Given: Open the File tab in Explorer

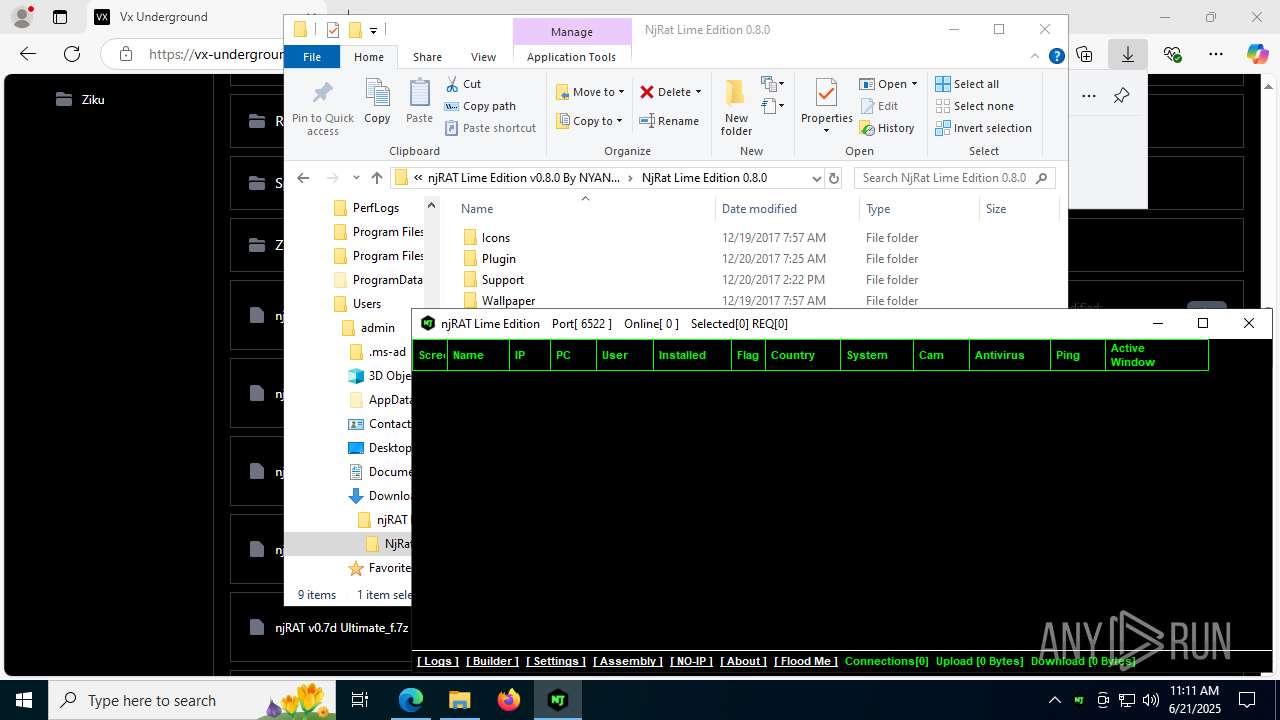Looking at the screenshot, I should [x=312, y=57].
